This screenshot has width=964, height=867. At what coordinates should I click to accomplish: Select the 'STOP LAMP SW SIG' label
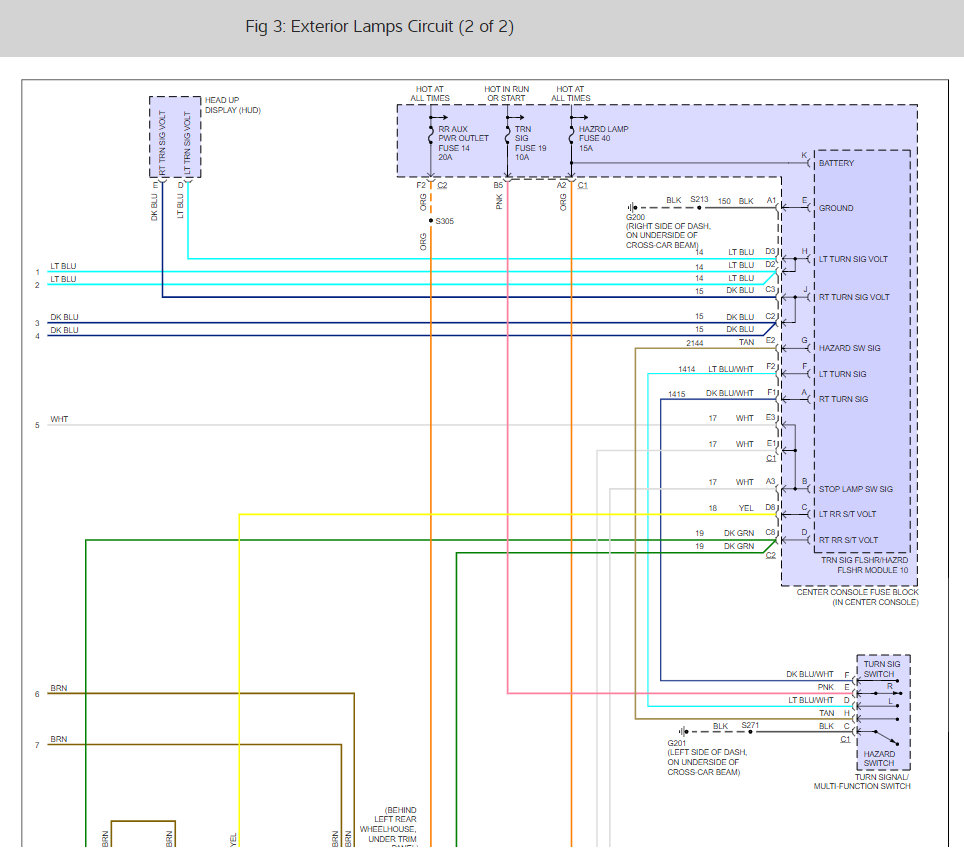(x=855, y=489)
